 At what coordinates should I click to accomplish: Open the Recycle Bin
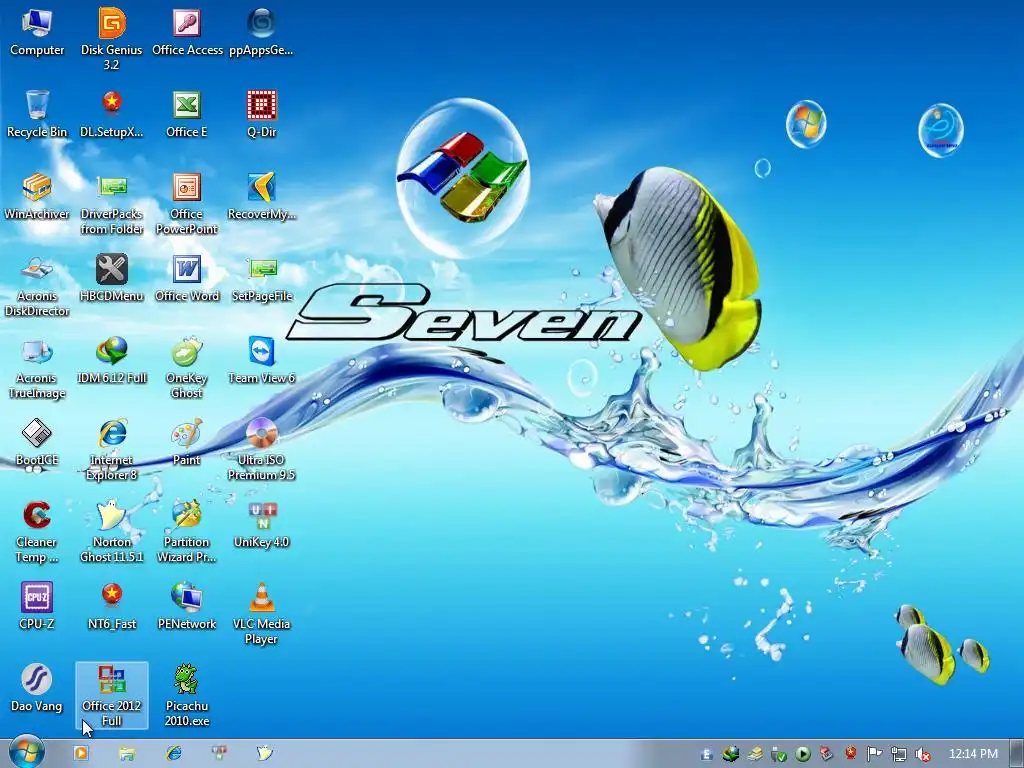[x=37, y=114]
